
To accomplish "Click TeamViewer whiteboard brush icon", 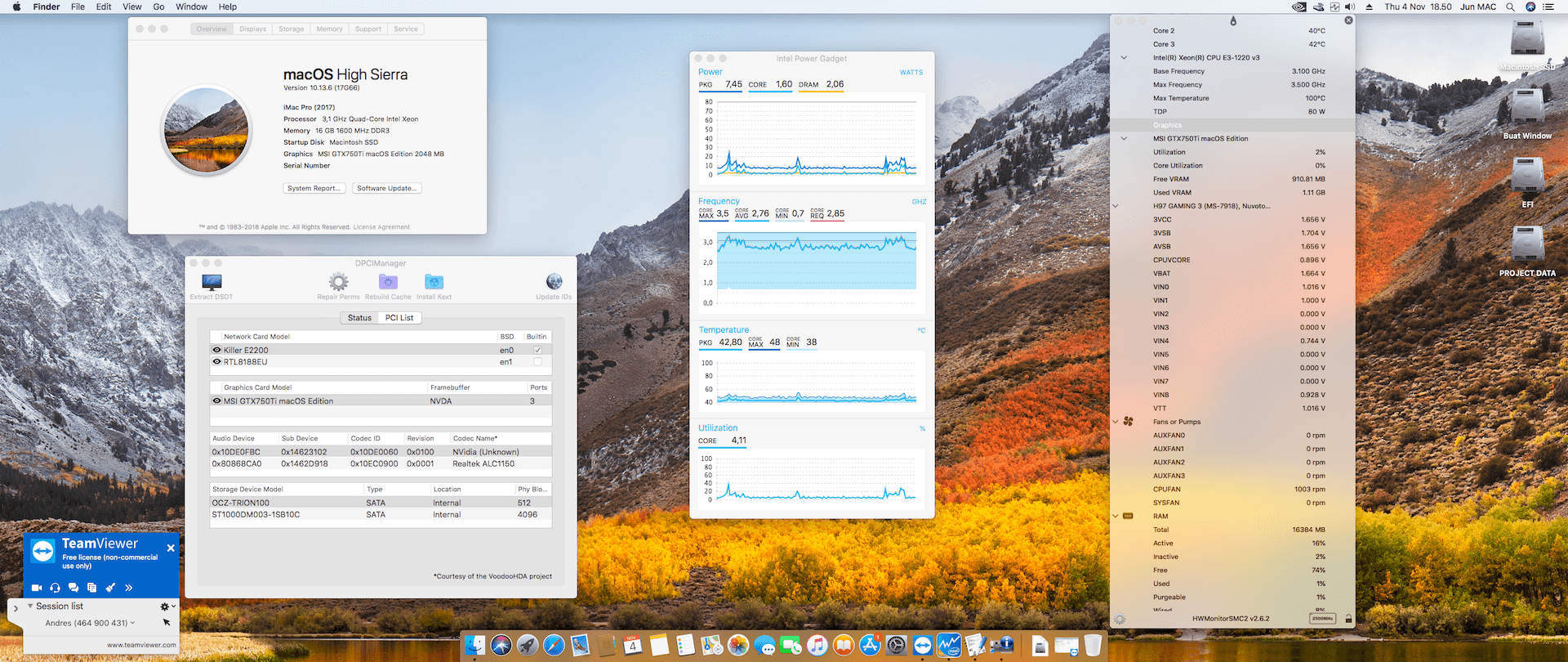I will tap(110, 588).
